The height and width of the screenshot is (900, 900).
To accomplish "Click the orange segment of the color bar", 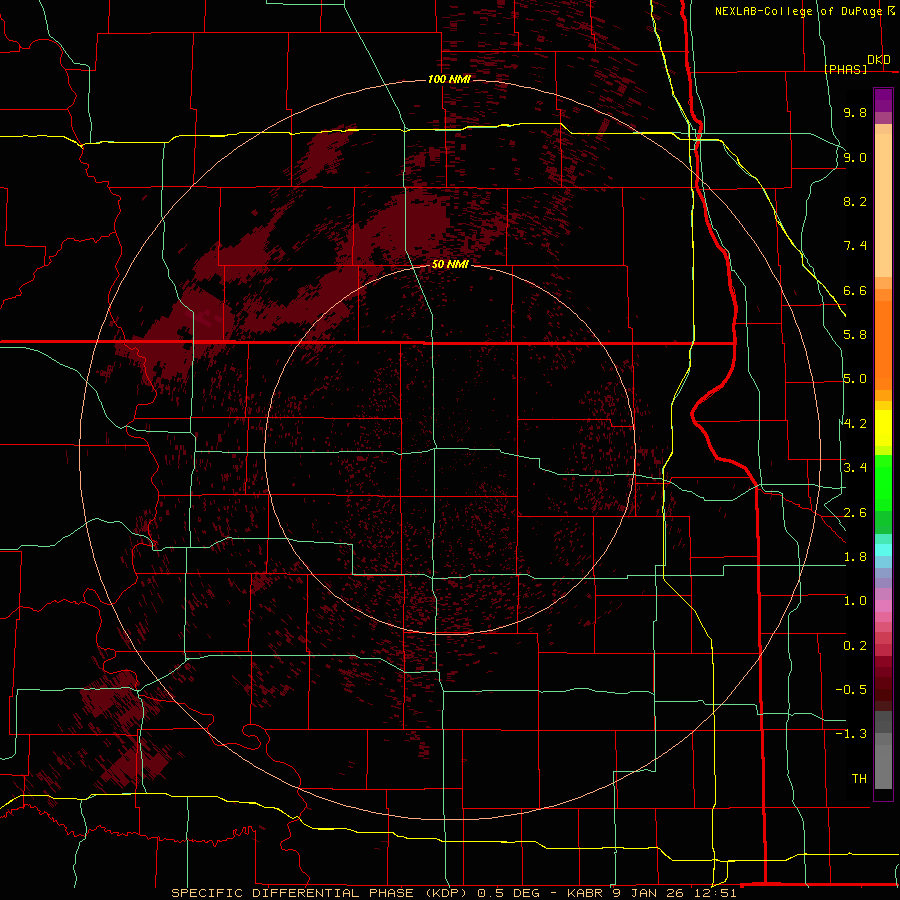I will (883, 346).
